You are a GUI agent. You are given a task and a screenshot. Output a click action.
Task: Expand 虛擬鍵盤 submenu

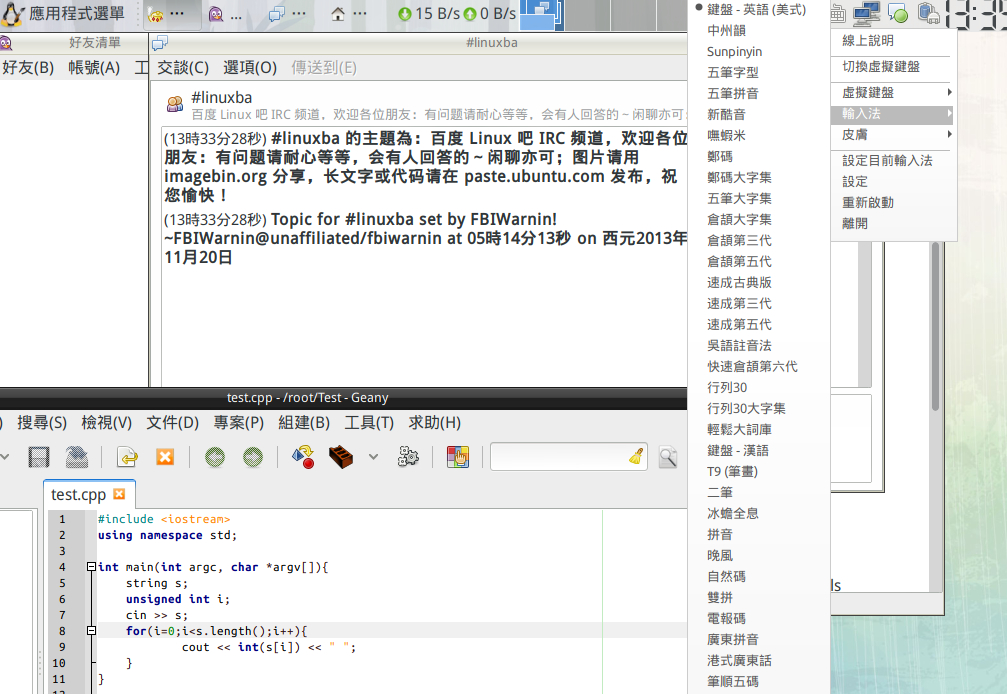(x=893, y=92)
